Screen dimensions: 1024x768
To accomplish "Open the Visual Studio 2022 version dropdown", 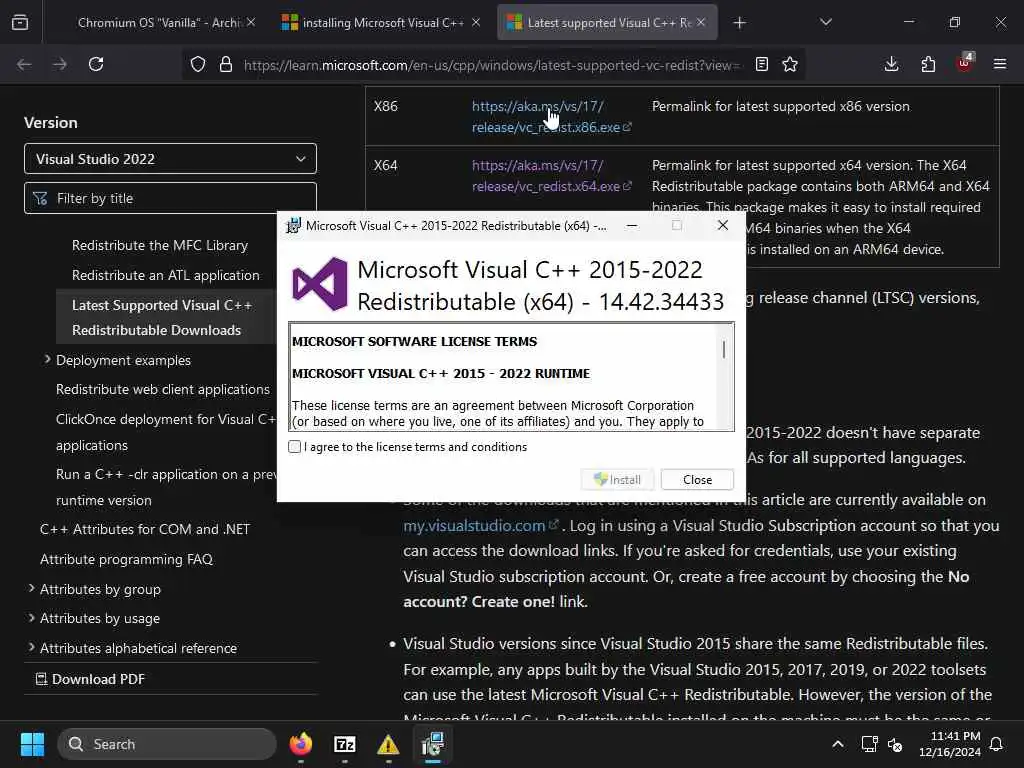I will (170, 159).
